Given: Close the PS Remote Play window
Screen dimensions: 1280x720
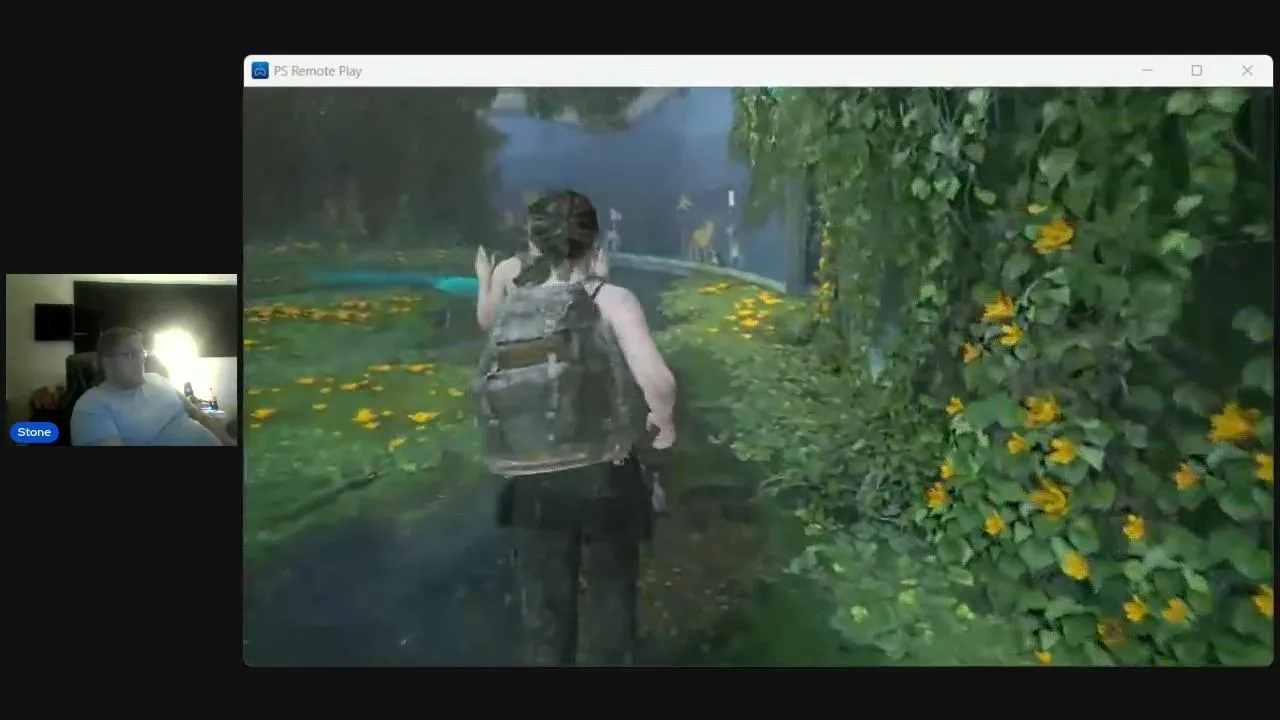Looking at the screenshot, I should (1247, 71).
